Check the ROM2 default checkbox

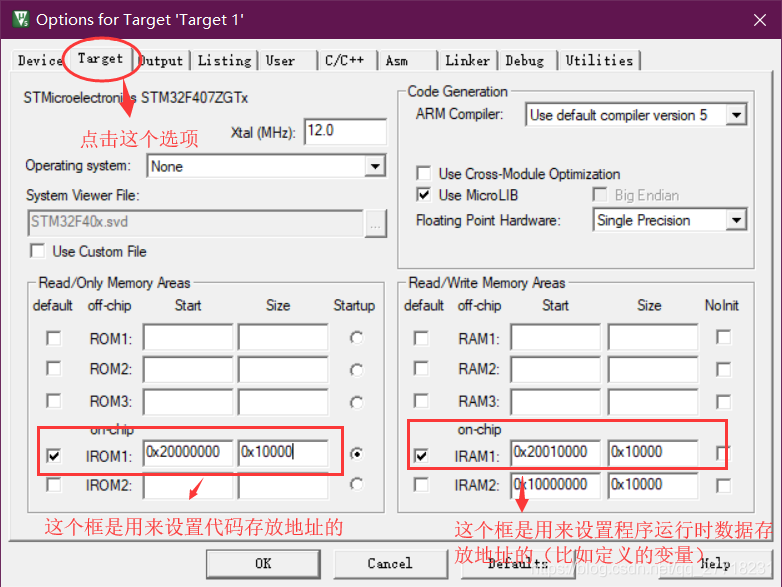54,369
